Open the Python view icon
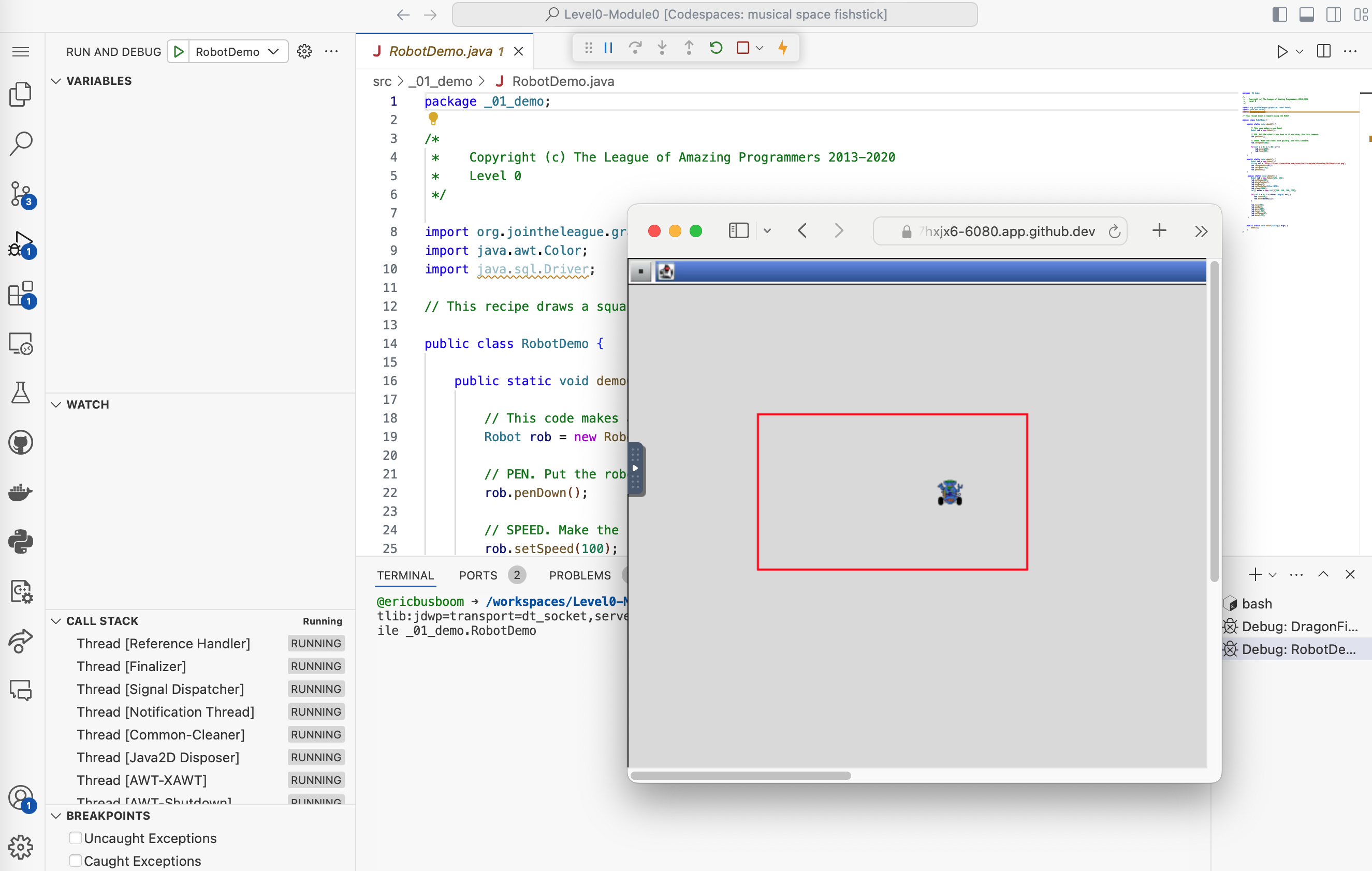Screen dimensions: 1372x871 coord(21,542)
